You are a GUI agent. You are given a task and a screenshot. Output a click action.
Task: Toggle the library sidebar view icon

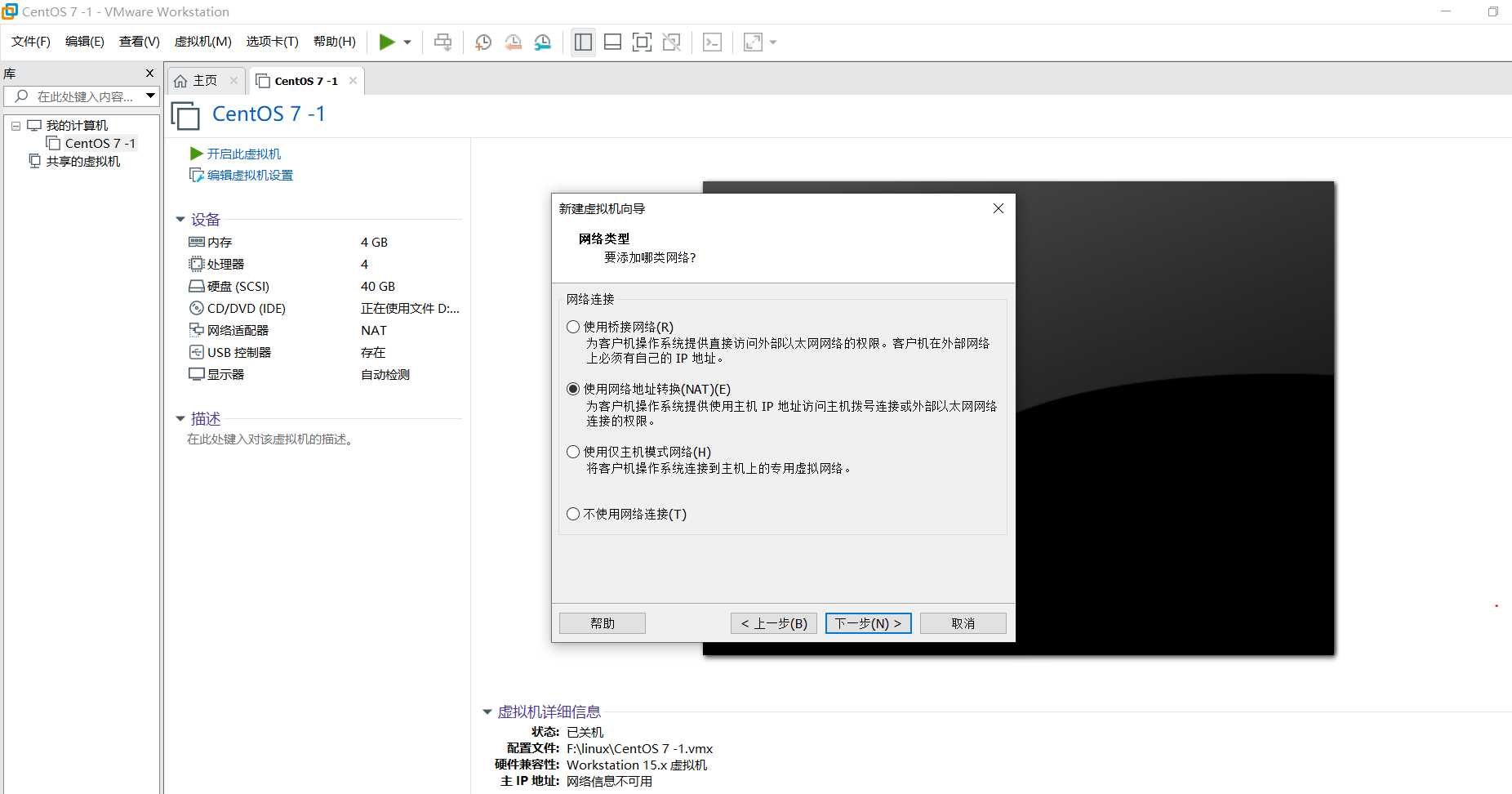(x=583, y=42)
